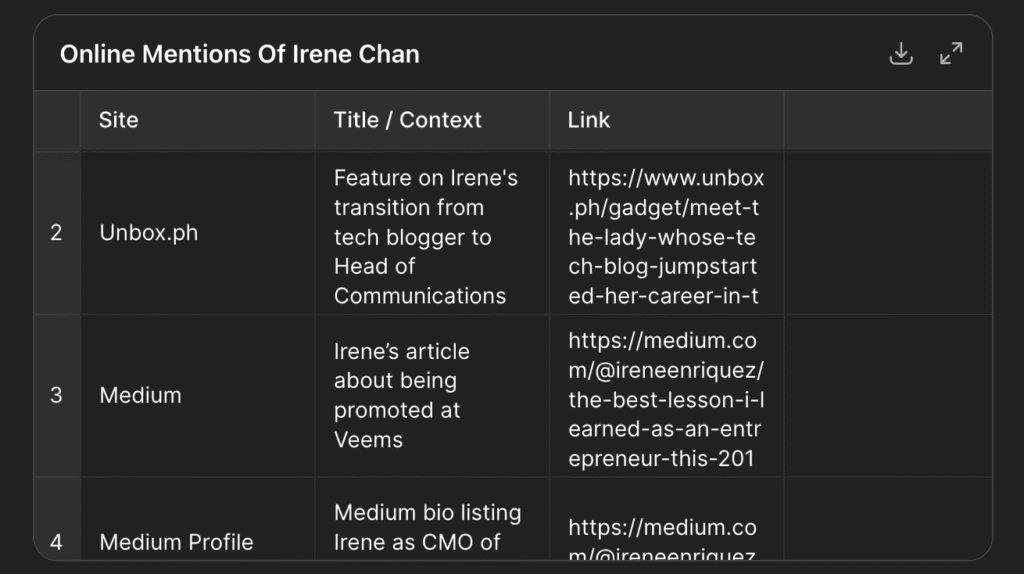Select the Link column header
The width and height of the screenshot is (1024, 574).
(x=589, y=120)
